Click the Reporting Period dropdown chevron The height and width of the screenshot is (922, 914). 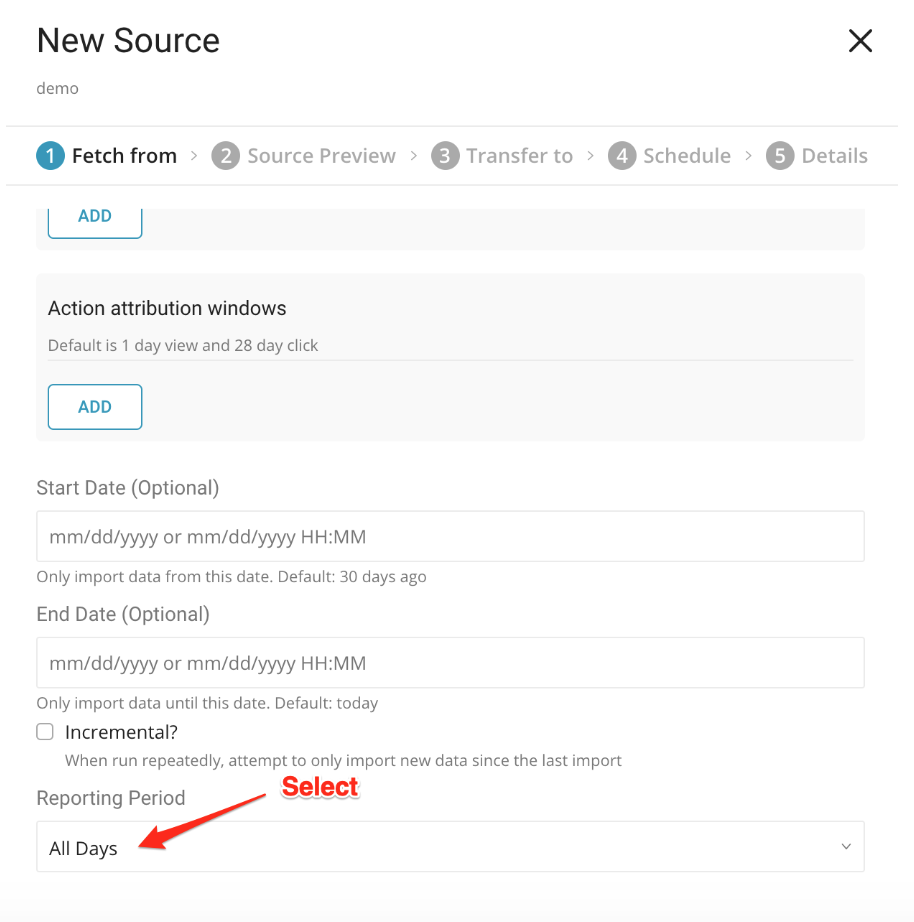(x=846, y=847)
